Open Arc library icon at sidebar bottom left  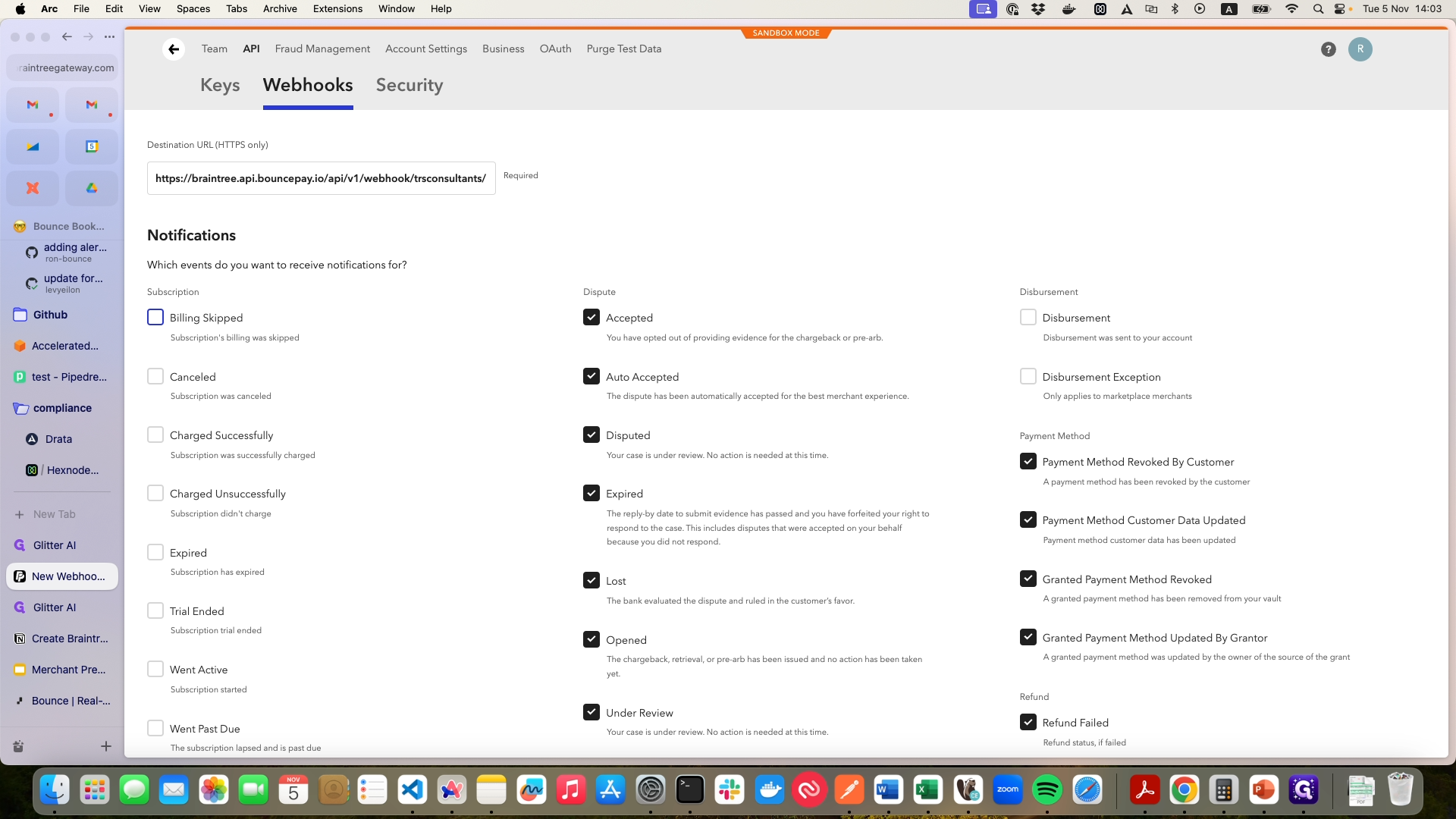pyautogui.click(x=18, y=746)
